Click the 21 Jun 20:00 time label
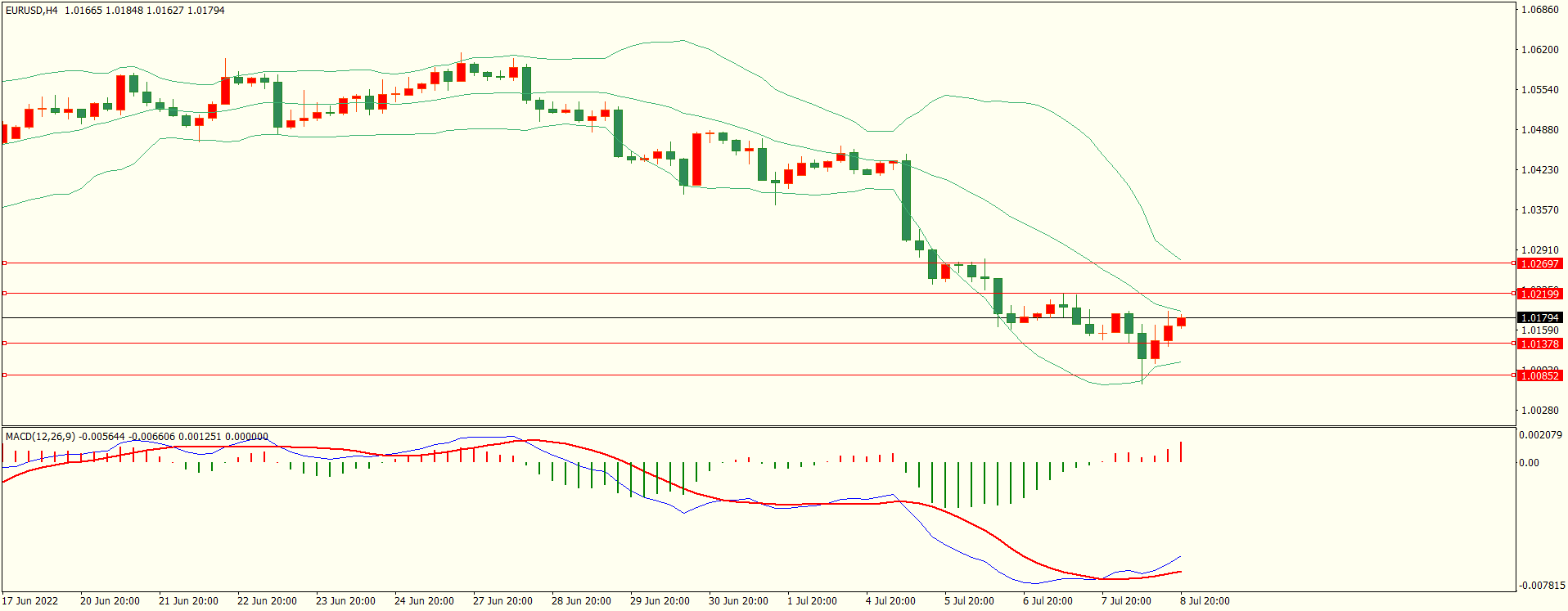The height and width of the screenshot is (611, 1568). 188,601
